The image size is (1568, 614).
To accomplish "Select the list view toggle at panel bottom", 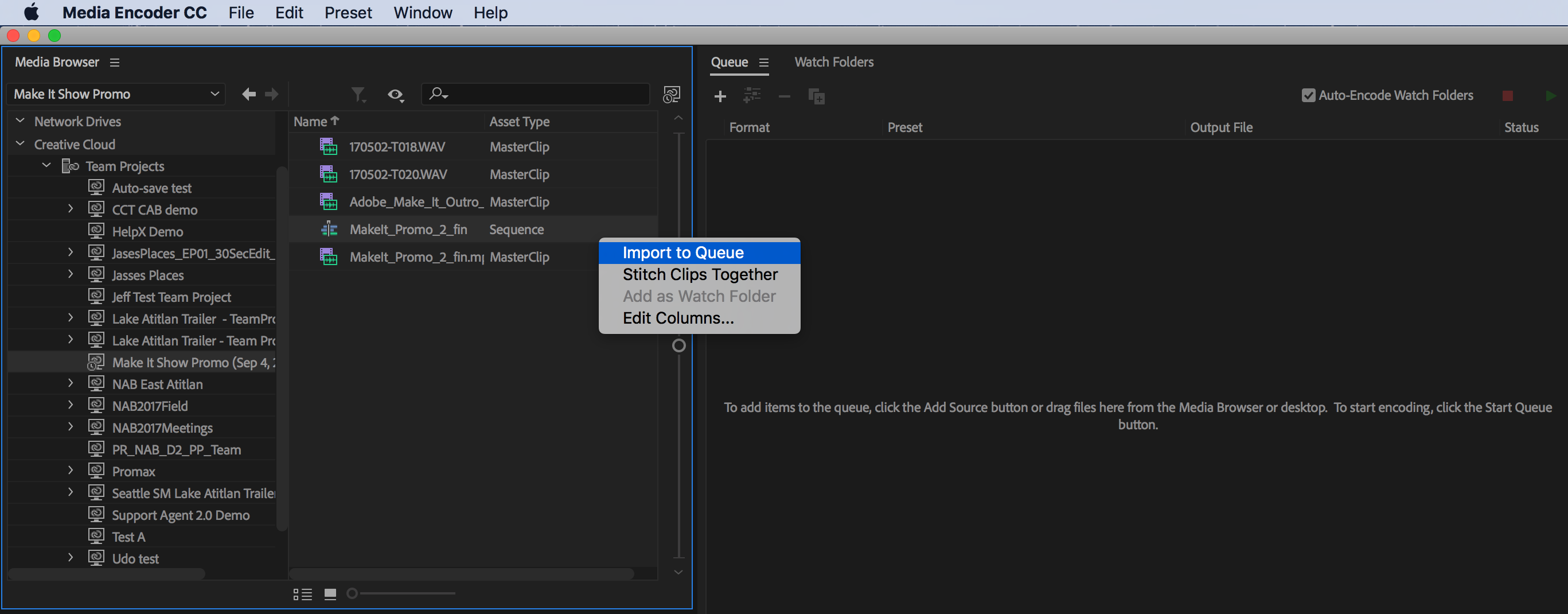I will pos(302,593).
